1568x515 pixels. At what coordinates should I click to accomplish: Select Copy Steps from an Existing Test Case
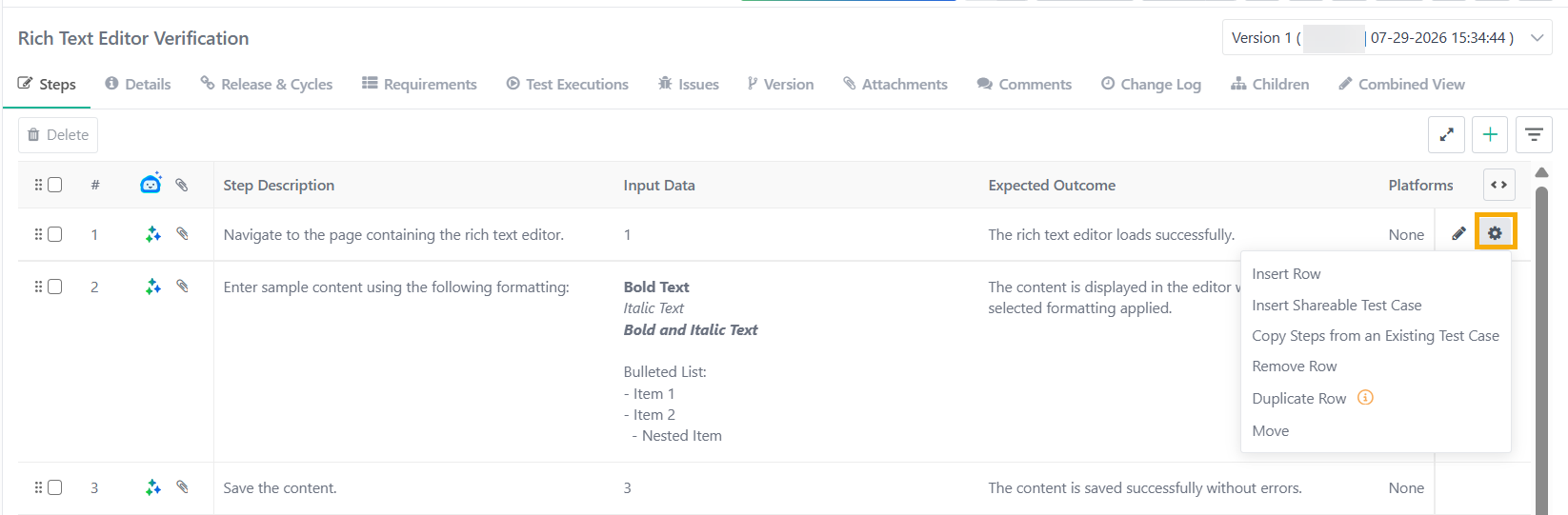point(1376,336)
